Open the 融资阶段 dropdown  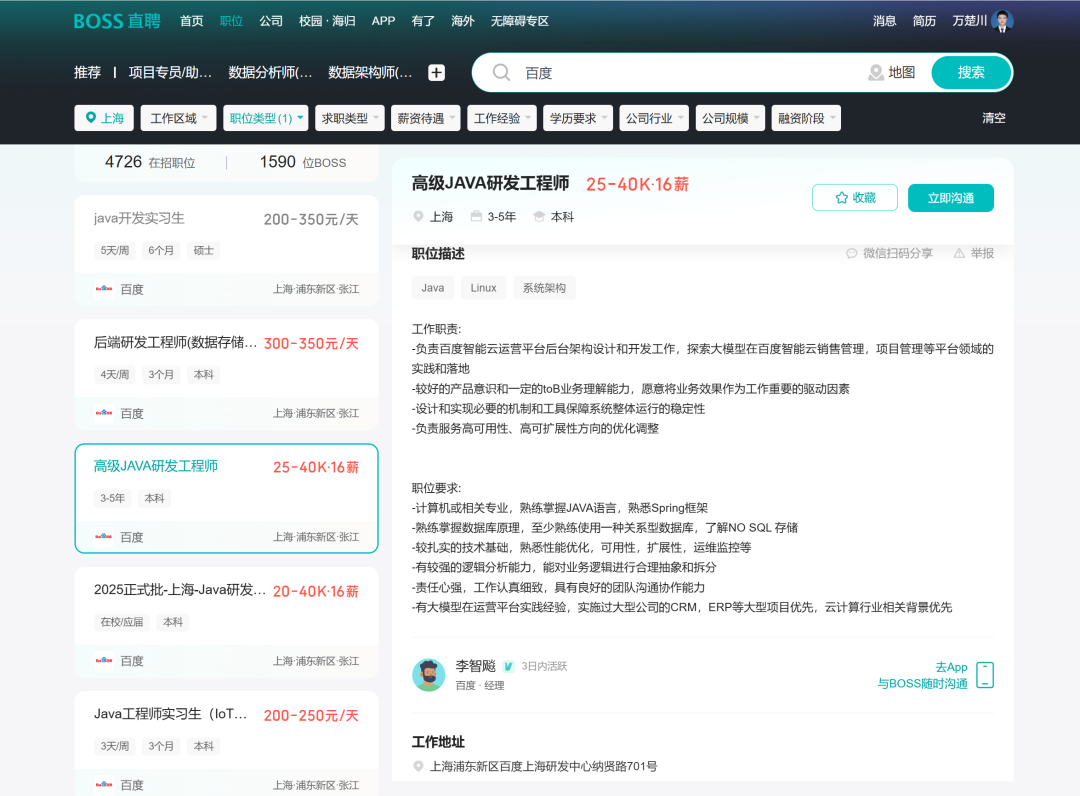coord(806,118)
